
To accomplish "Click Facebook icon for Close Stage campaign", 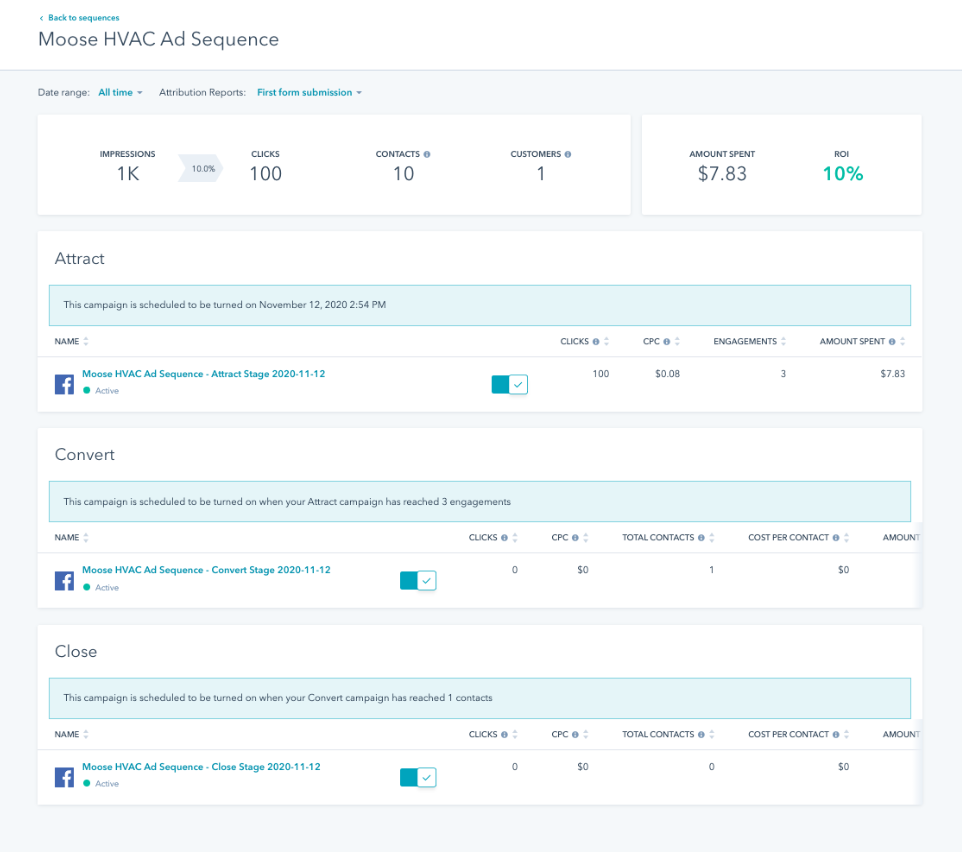I will pyautogui.click(x=64, y=777).
